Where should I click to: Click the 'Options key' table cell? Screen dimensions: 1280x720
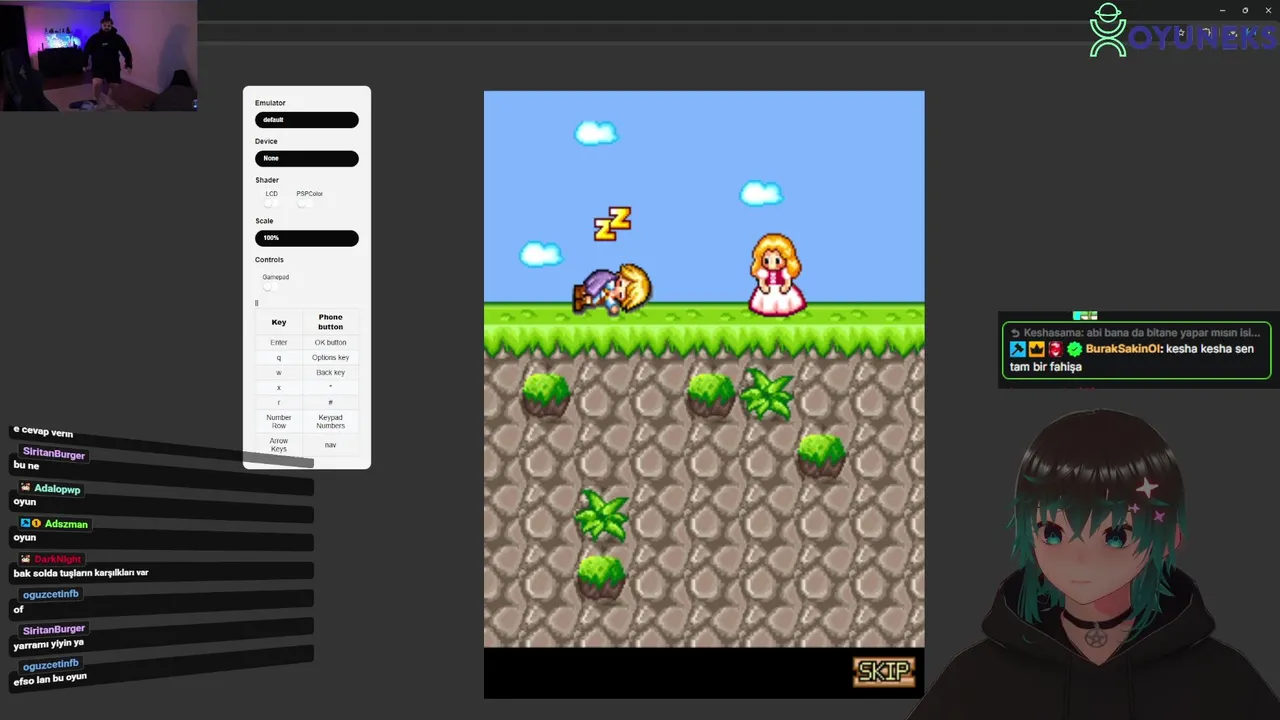[x=330, y=357]
